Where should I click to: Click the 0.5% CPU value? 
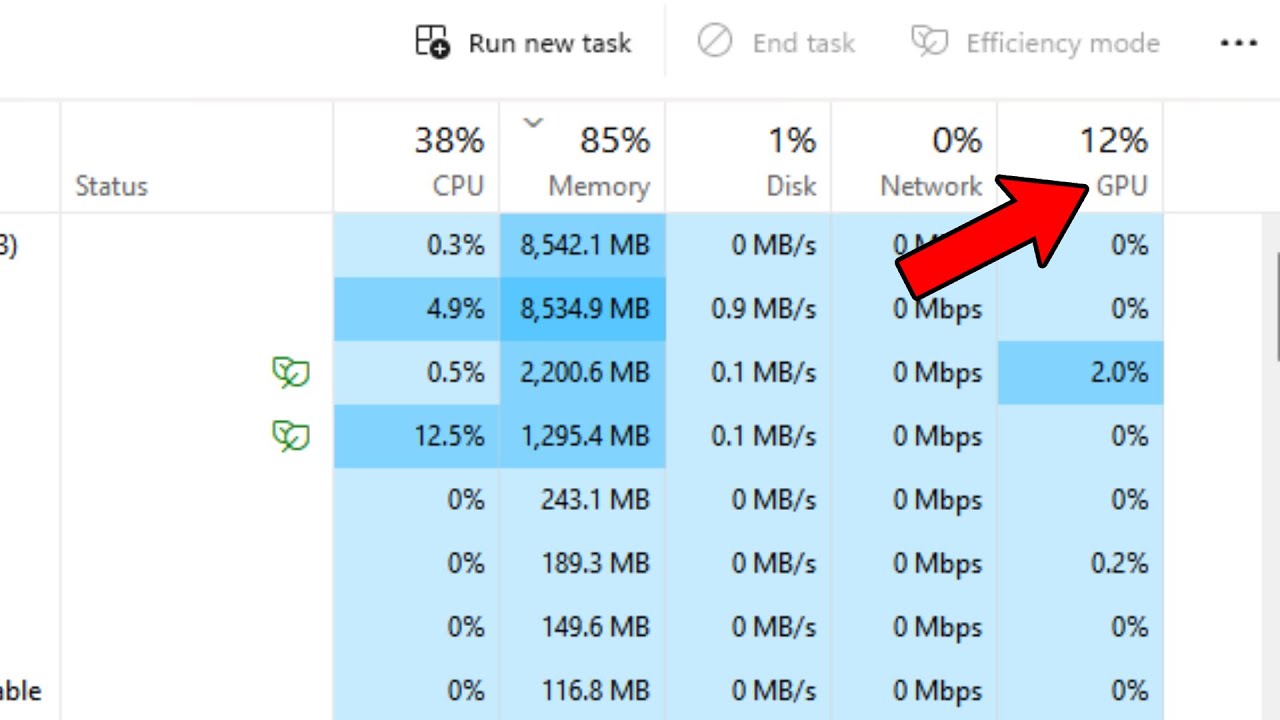click(455, 373)
